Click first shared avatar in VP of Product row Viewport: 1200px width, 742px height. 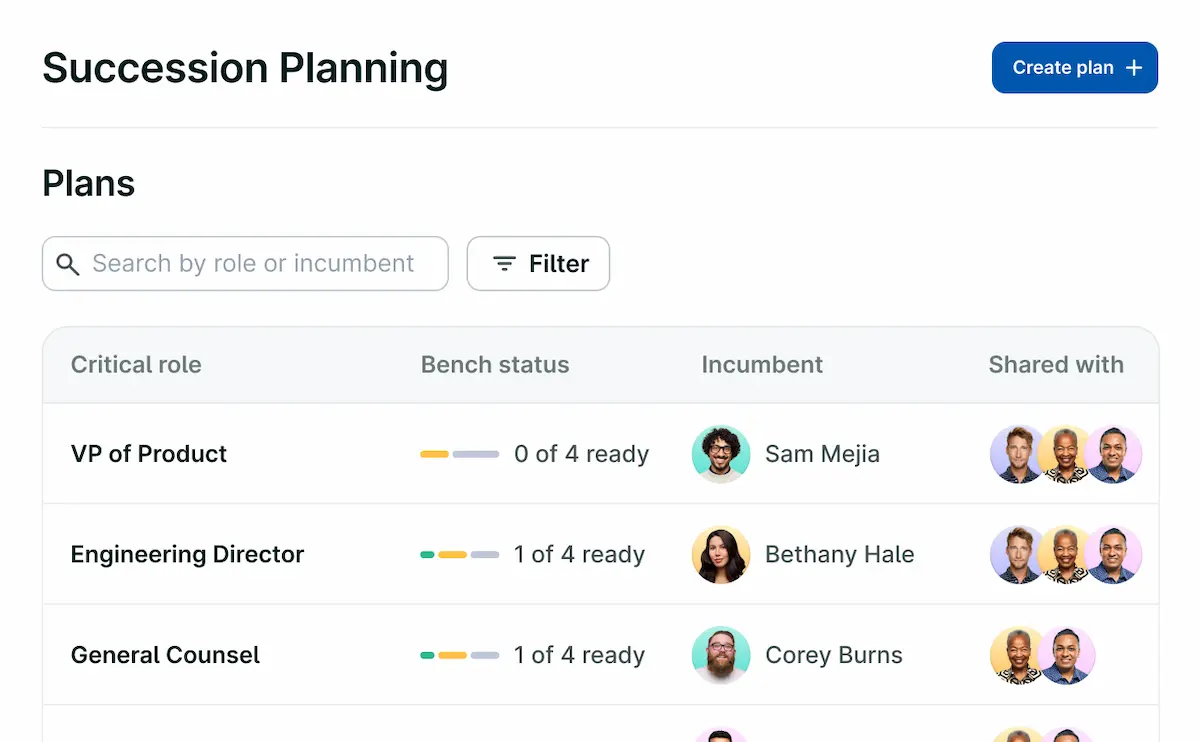[1017, 454]
